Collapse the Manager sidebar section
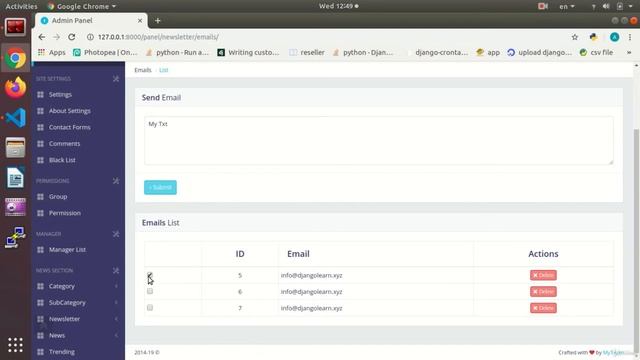640x360 pixels. (116, 234)
